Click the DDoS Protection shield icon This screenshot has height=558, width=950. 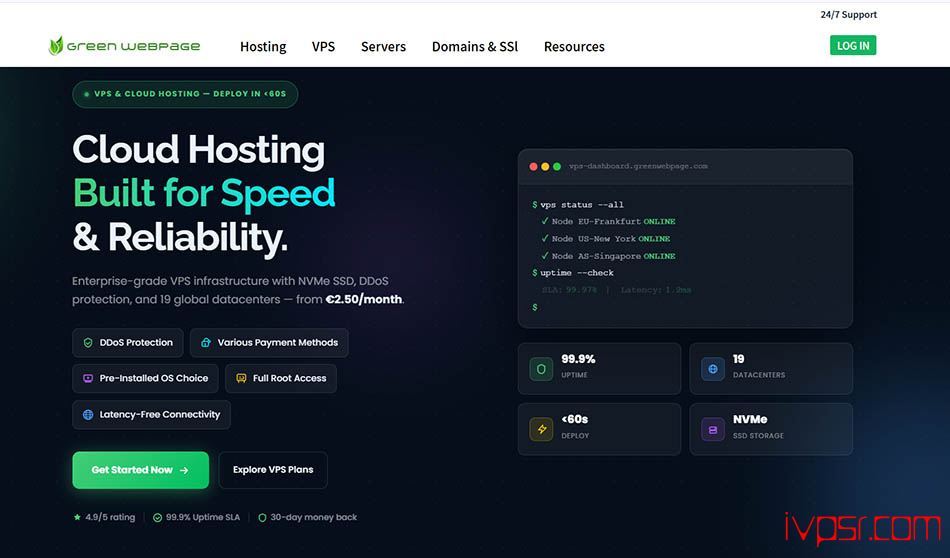tap(88, 343)
